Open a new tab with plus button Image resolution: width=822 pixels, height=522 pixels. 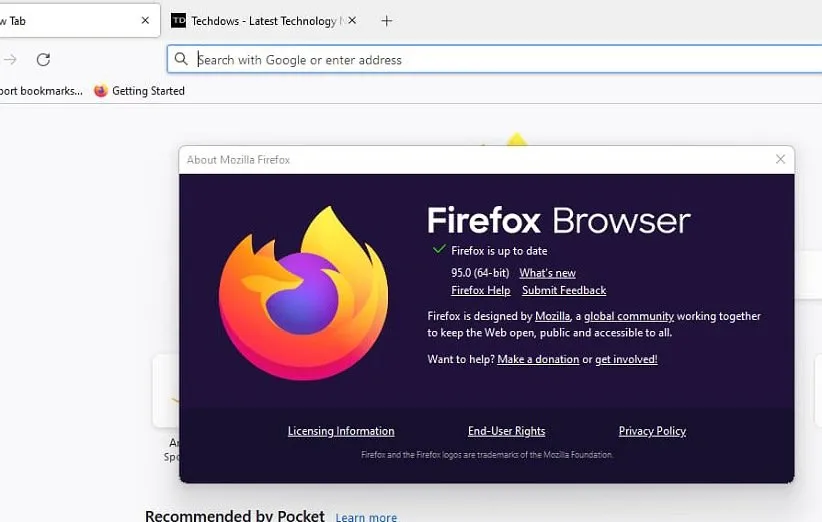coord(387,20)
